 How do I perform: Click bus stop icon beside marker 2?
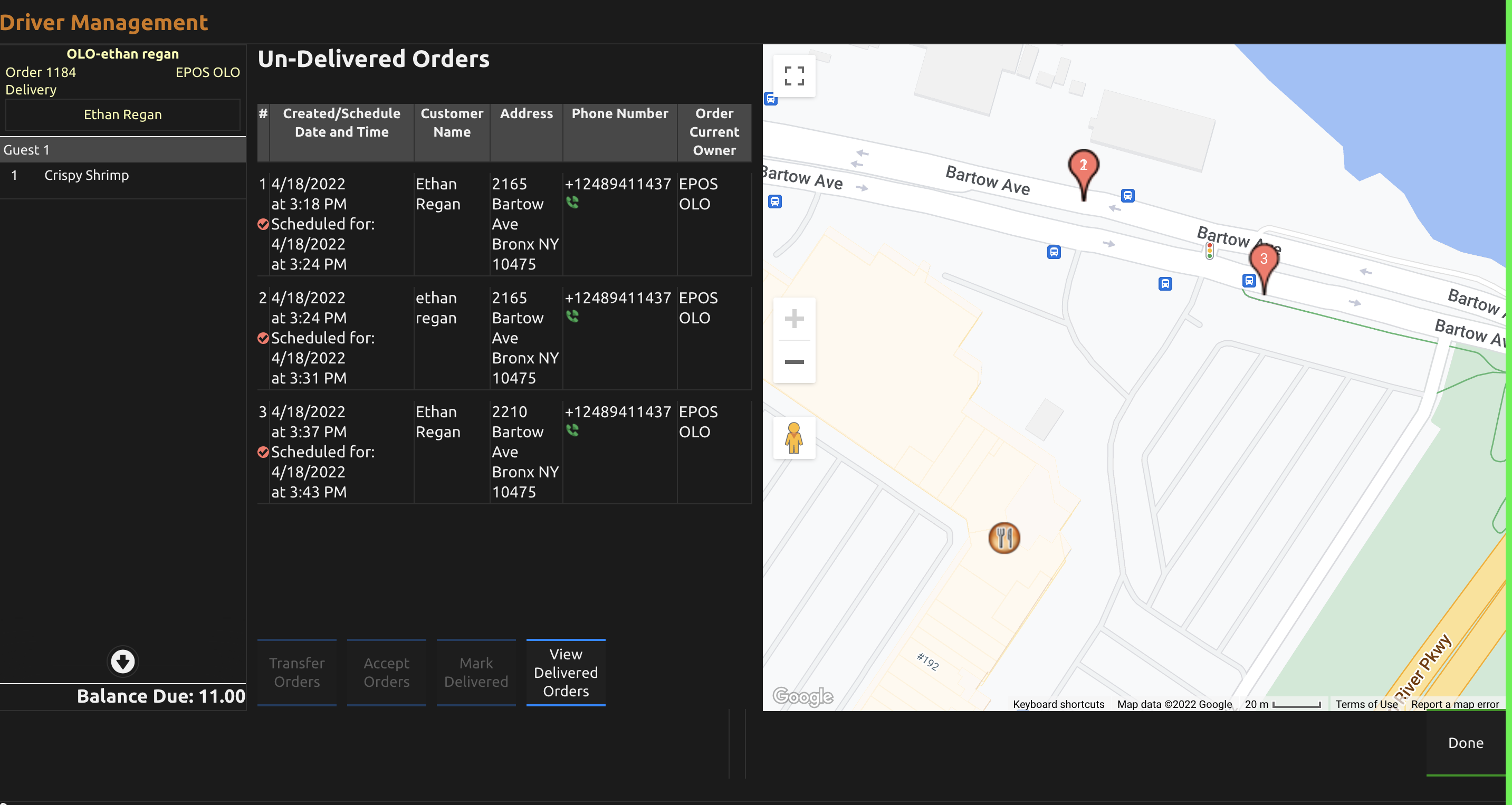[1127, 195]
